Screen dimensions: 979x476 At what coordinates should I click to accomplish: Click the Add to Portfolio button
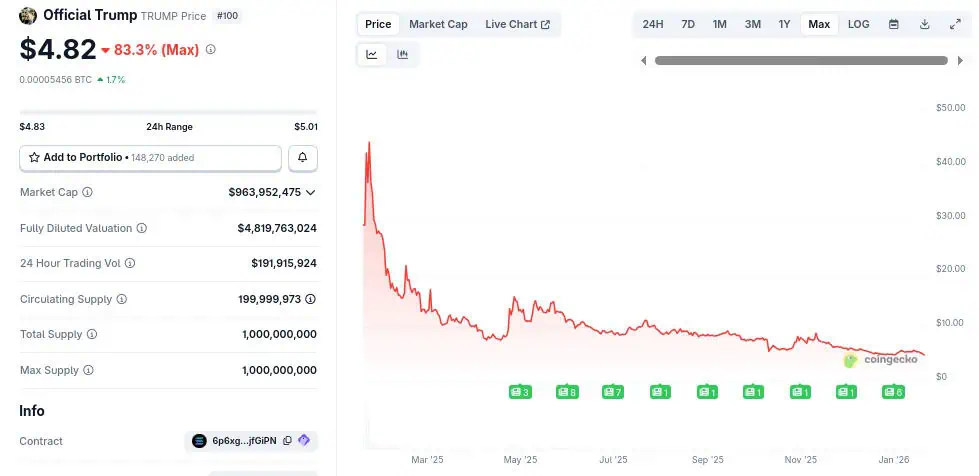150,158
